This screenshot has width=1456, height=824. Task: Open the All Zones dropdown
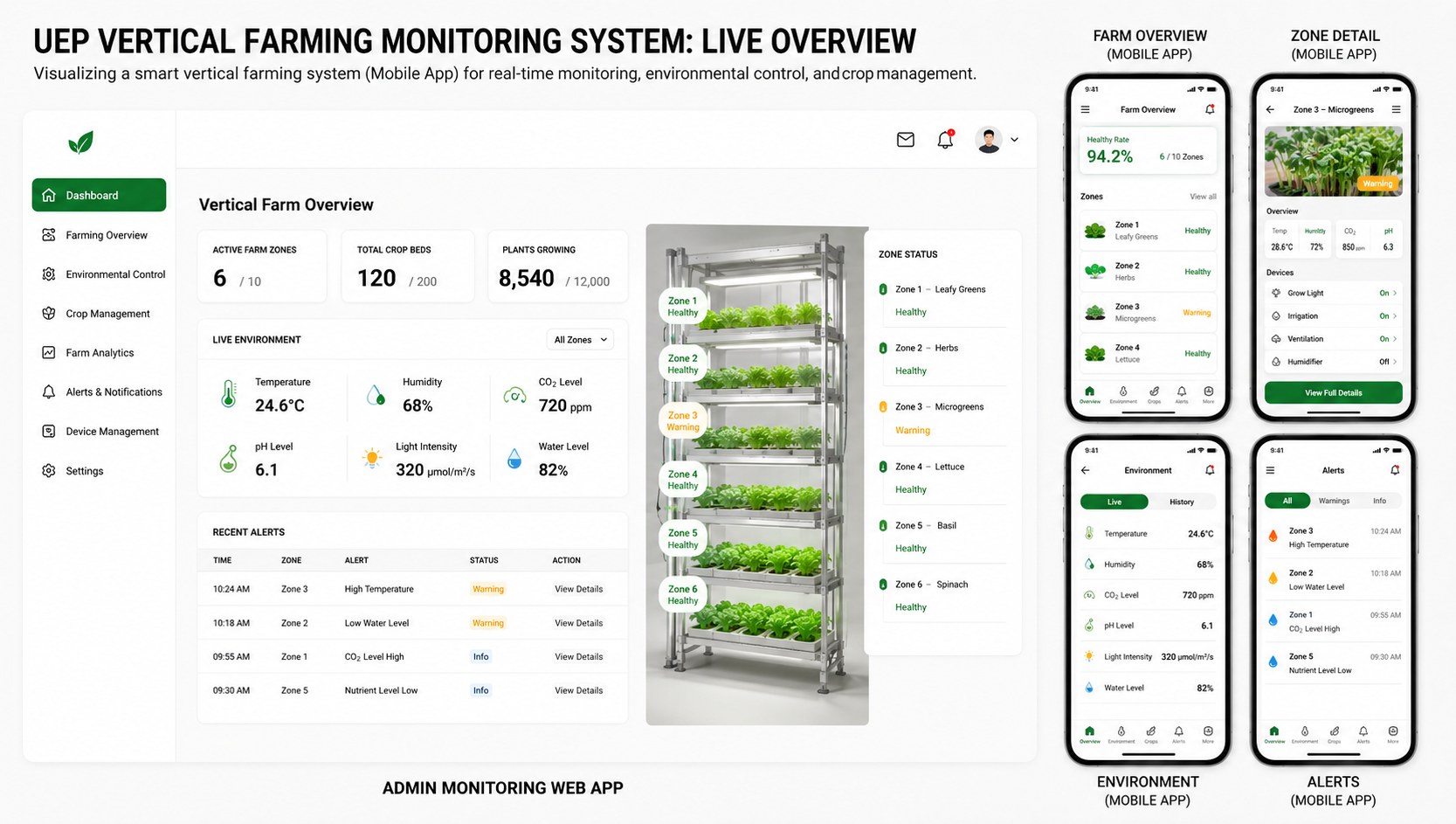coord(581,340)
